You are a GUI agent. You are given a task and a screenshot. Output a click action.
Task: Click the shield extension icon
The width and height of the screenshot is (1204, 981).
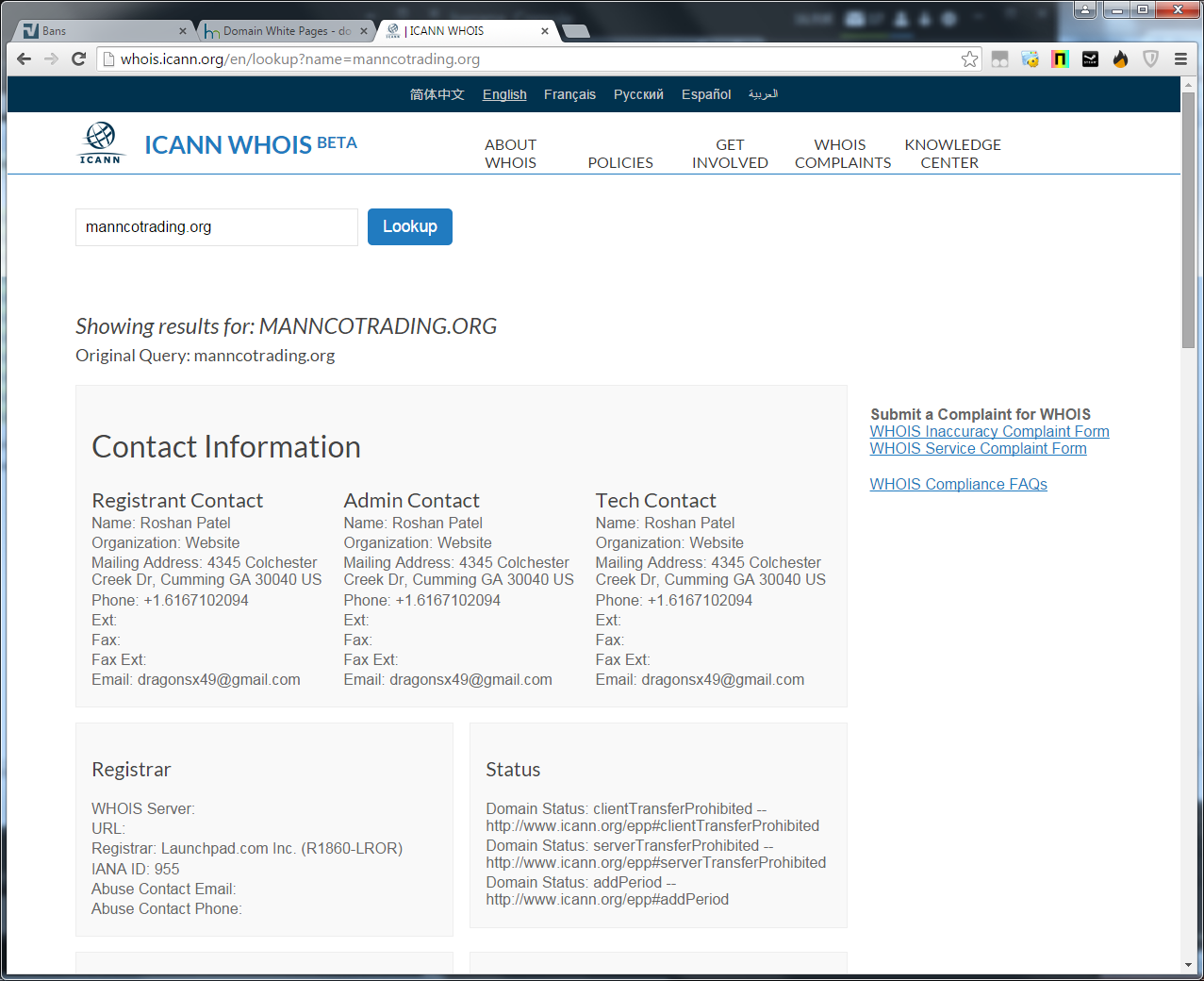click(x=1150, y=59)
